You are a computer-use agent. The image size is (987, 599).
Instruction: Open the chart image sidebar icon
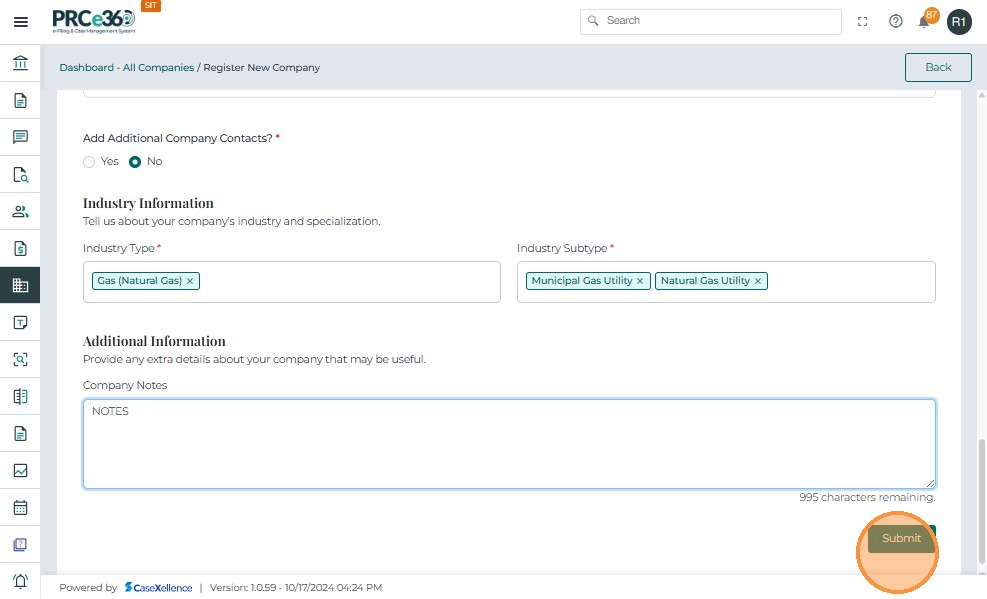(20, 471)
